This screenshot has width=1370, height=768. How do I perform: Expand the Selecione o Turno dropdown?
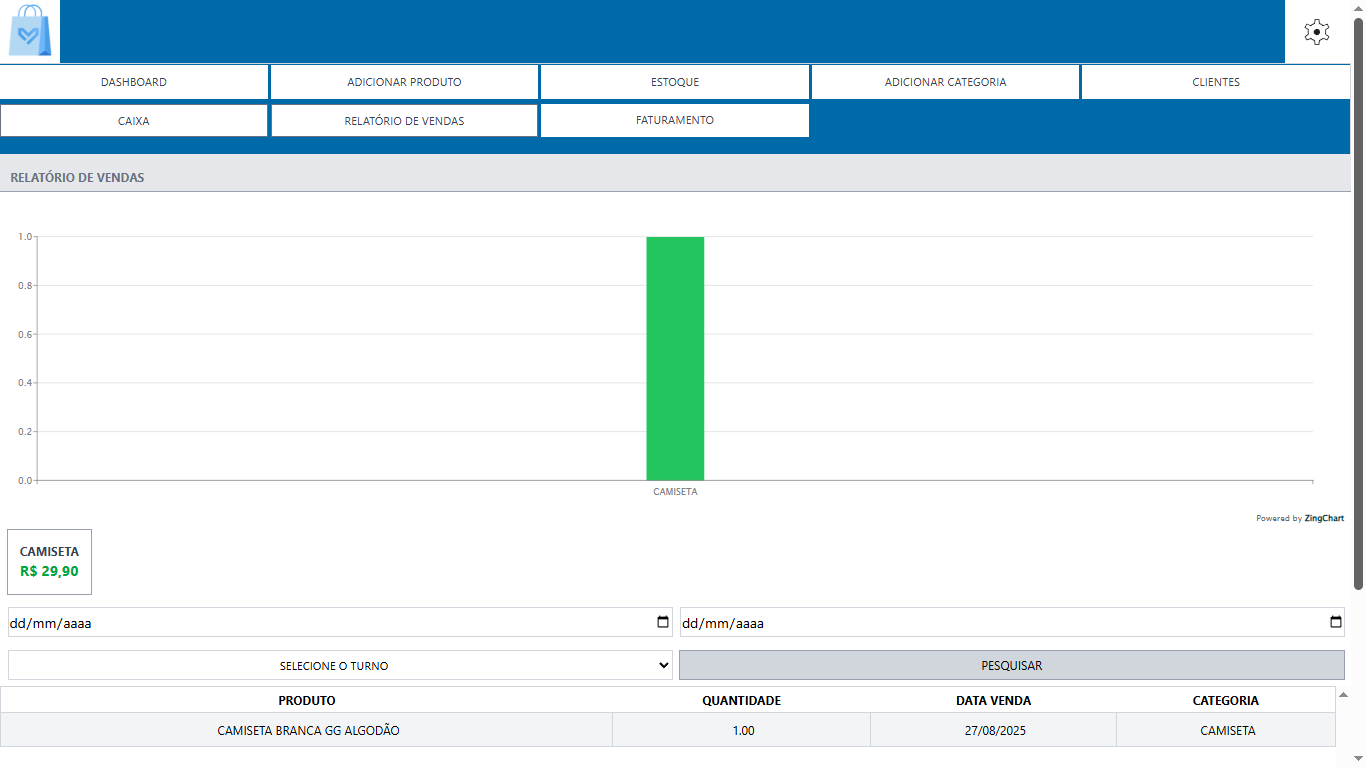click(340, 665)
